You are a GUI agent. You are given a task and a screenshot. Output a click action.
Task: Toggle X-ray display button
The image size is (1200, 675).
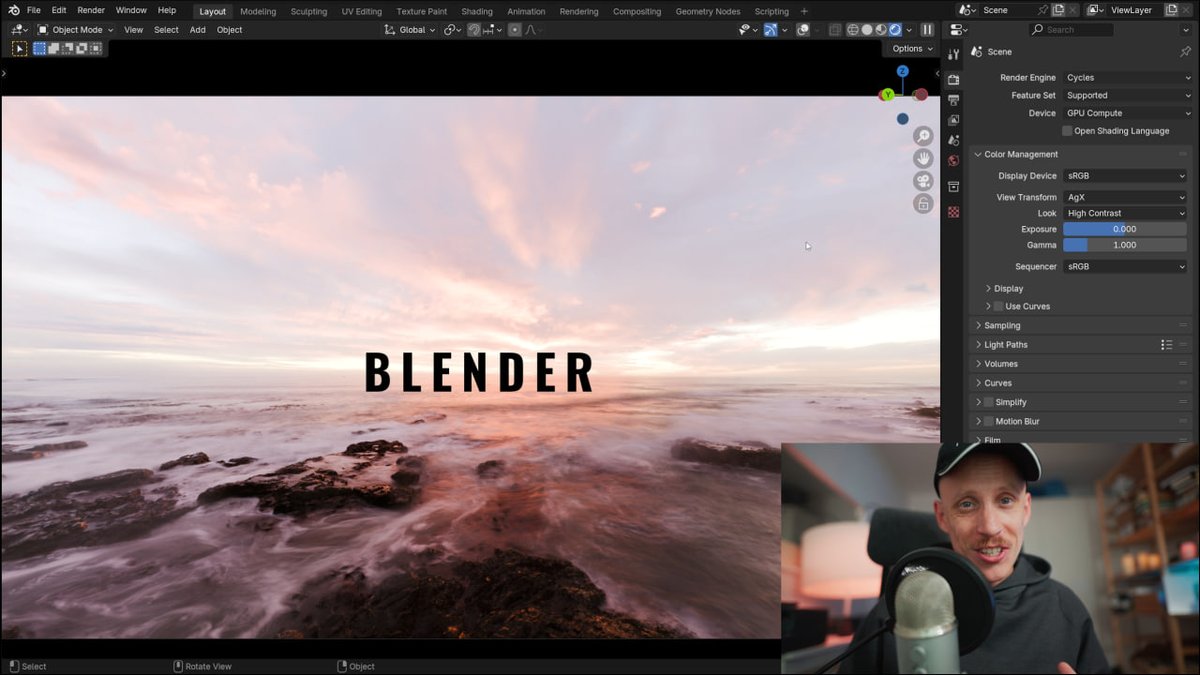[x=834, y=30]
